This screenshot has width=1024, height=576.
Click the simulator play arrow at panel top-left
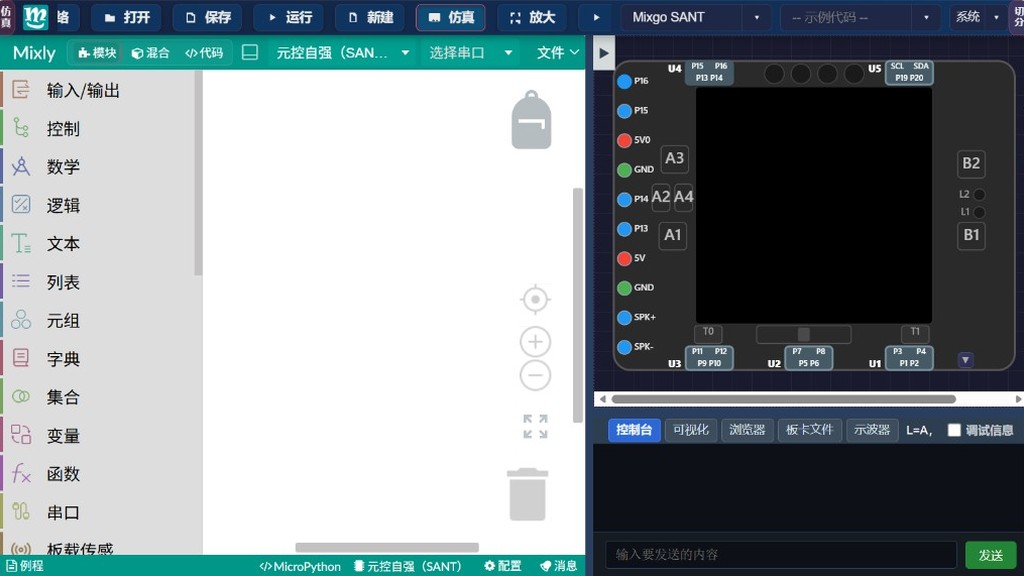tap(604, 54)
